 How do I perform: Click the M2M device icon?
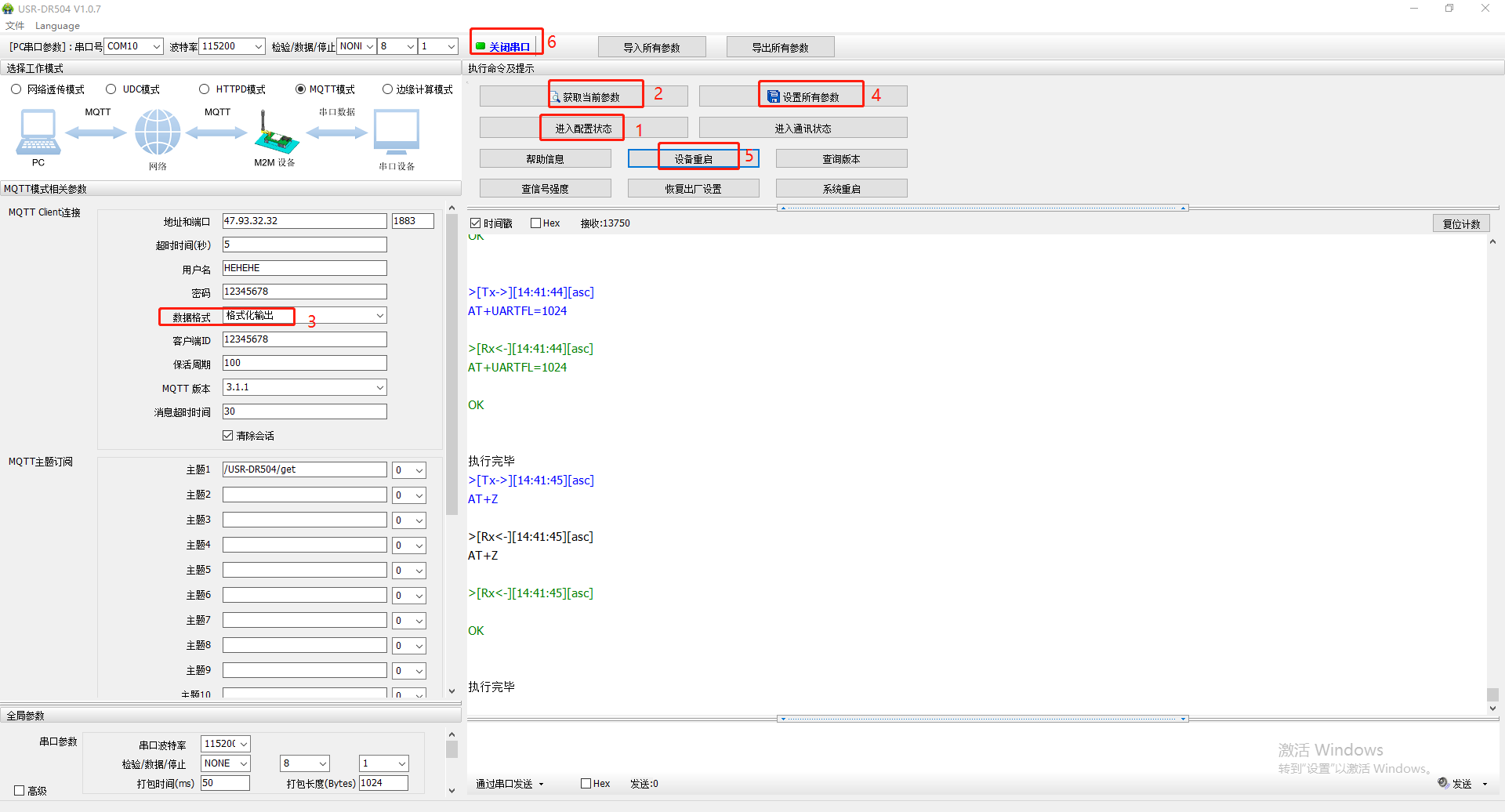pos(275,134)
